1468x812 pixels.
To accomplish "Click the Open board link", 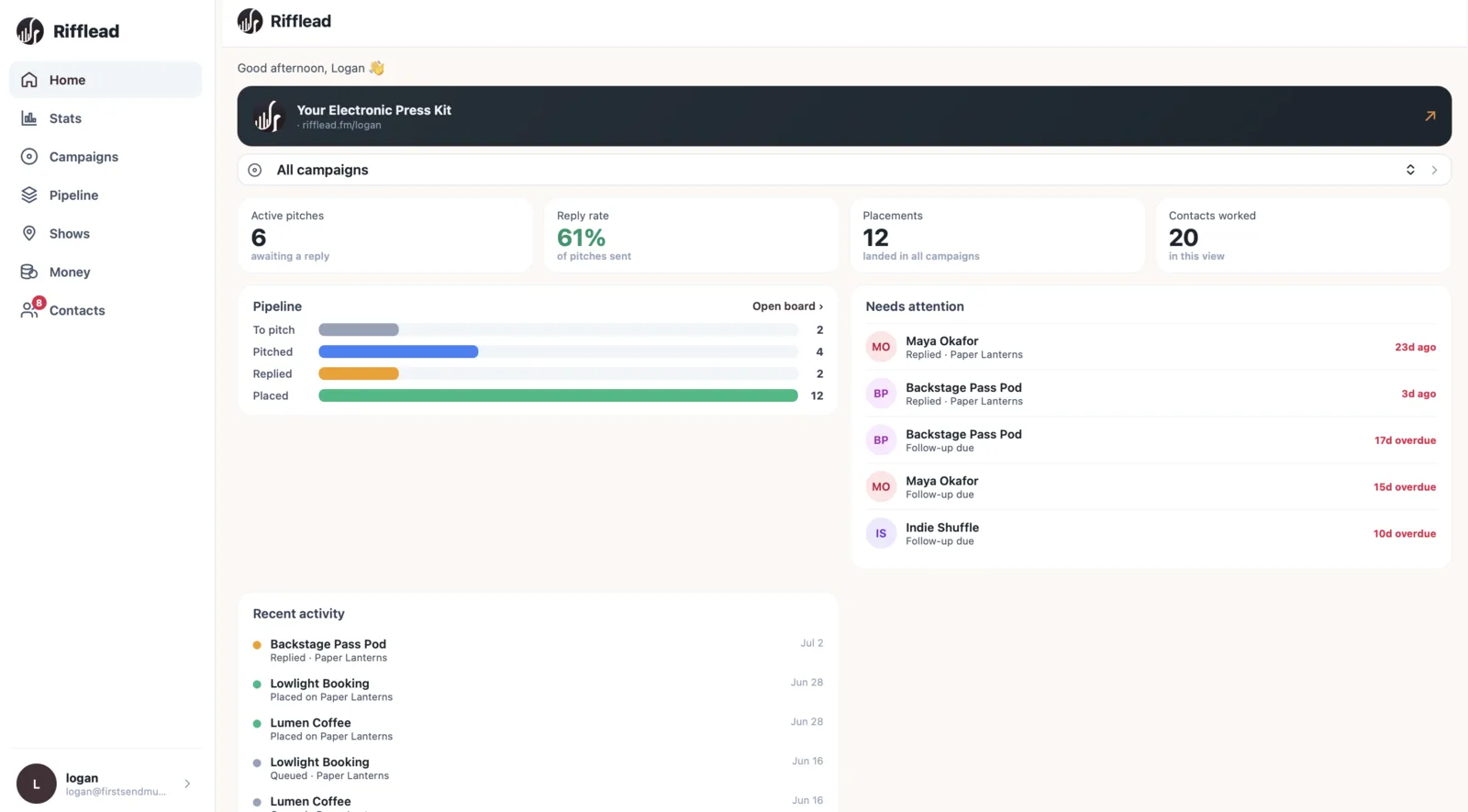I will coord(787,306).
